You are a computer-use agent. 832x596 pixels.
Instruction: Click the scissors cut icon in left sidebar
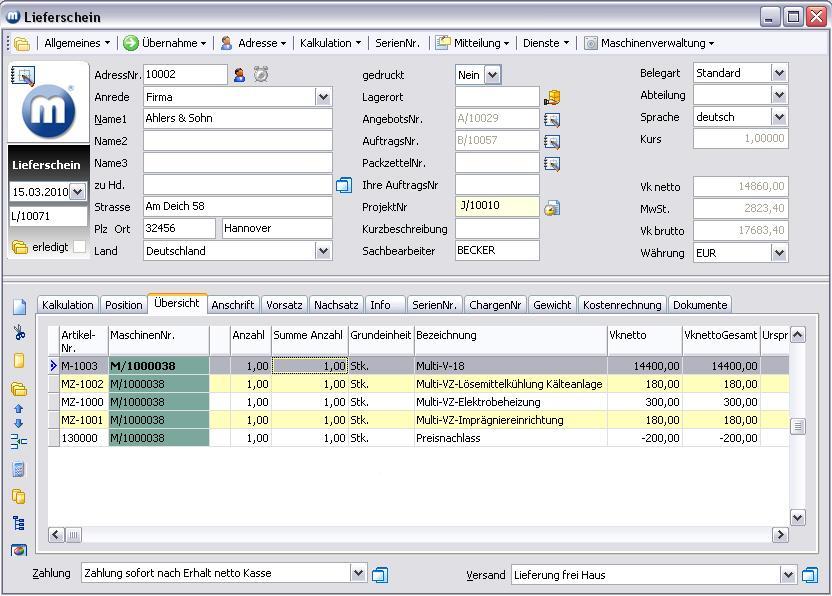pyautogui.click(x=19, y=333)
